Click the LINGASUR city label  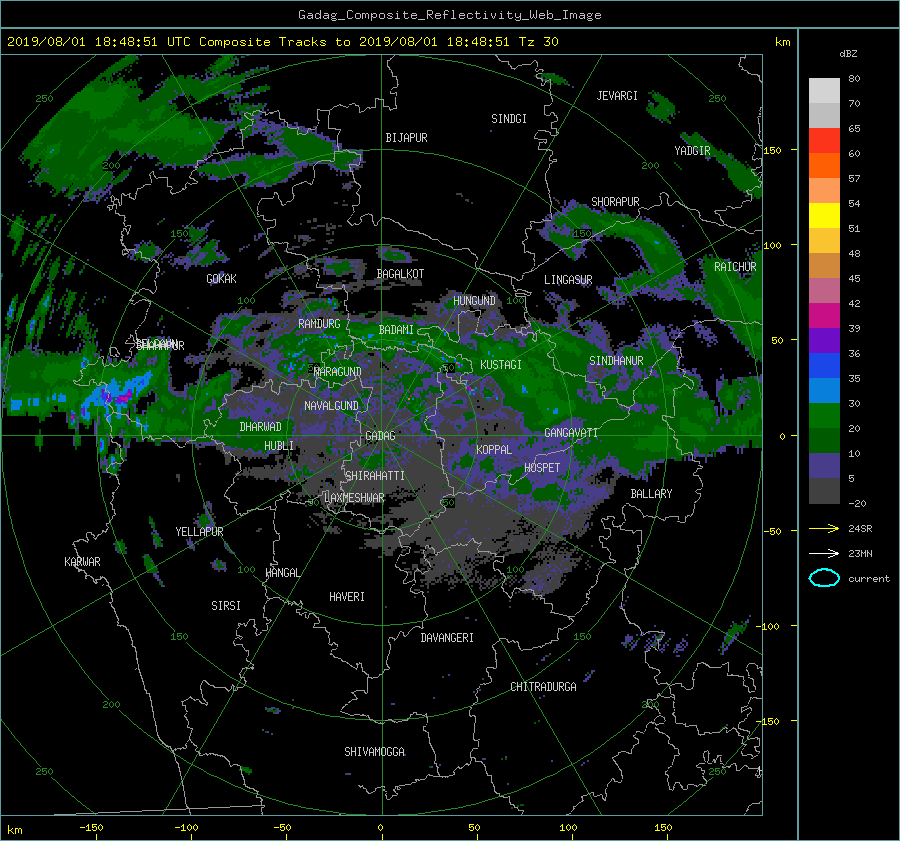(x=568, y=280)
